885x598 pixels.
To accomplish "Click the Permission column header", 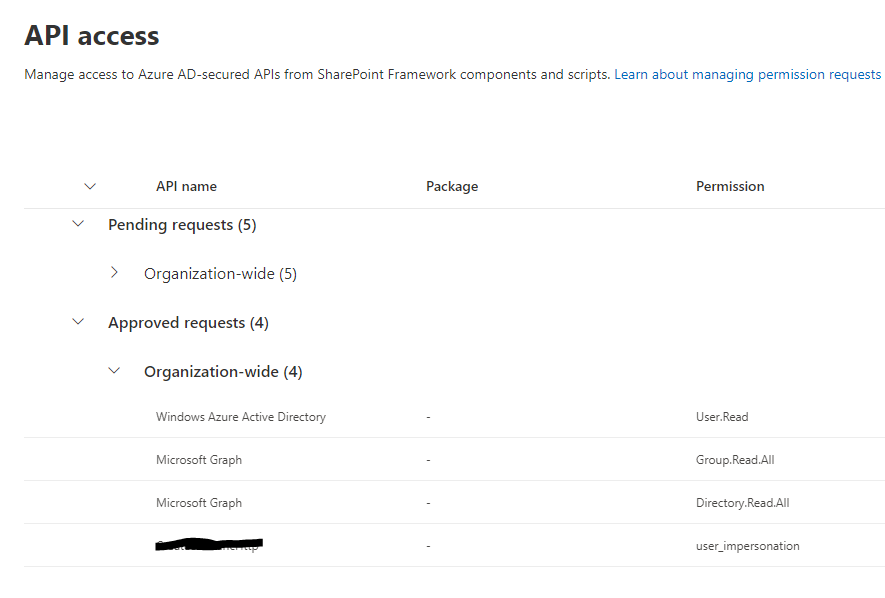I will (x=730, y=186).
